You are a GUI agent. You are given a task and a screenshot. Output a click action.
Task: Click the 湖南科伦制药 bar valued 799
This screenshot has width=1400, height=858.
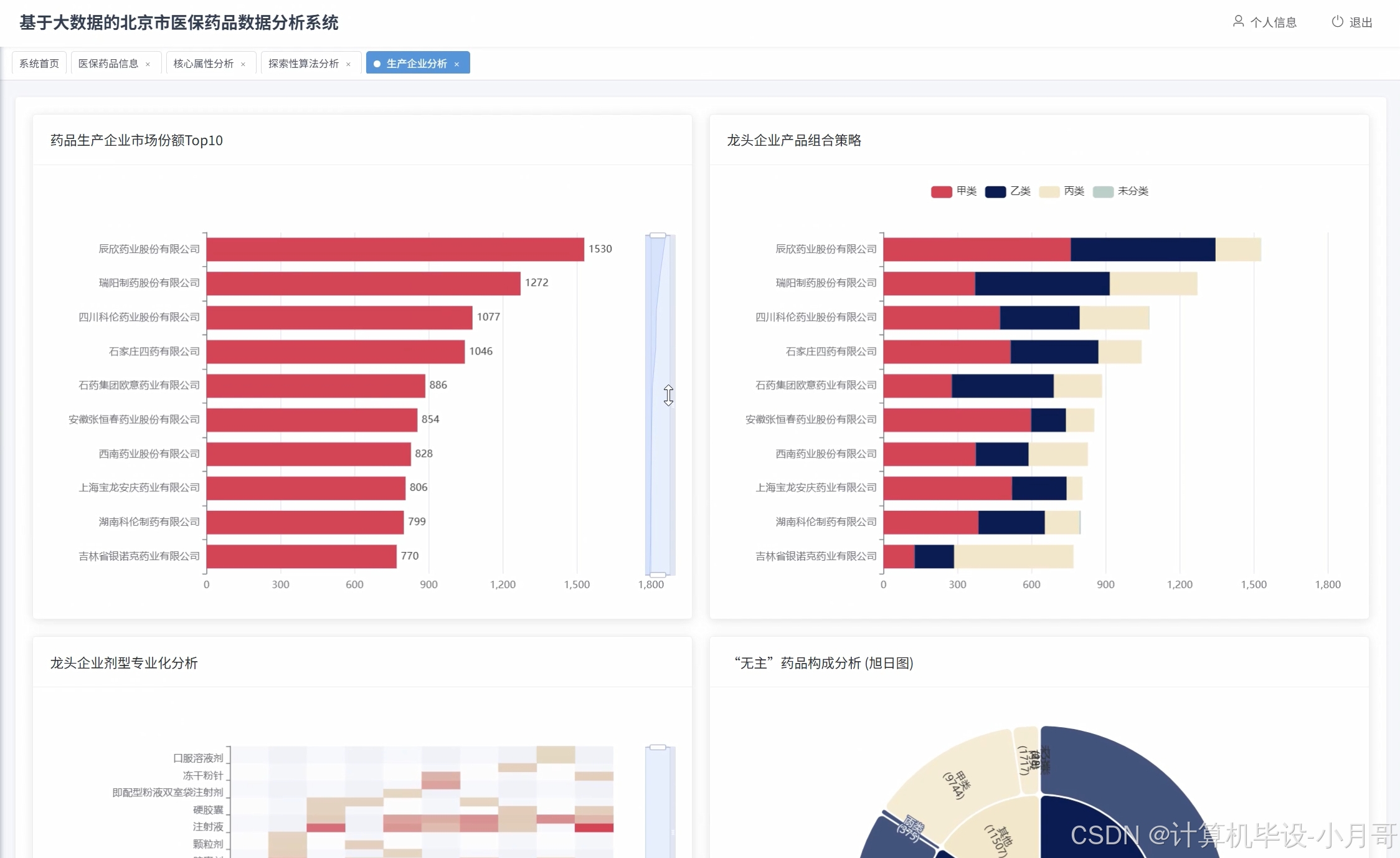pos(305,522)
